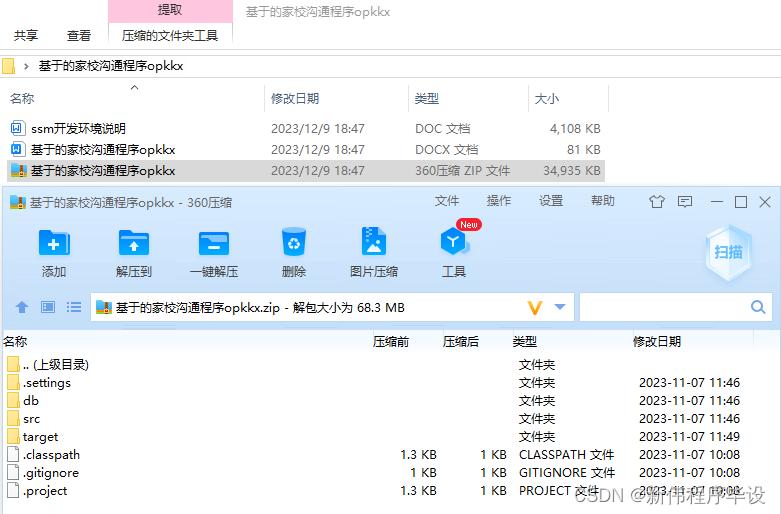Go up one level with the blue arrow
Image resolution: width=781 pixels, height=514 pixels.
coord(22,307)
